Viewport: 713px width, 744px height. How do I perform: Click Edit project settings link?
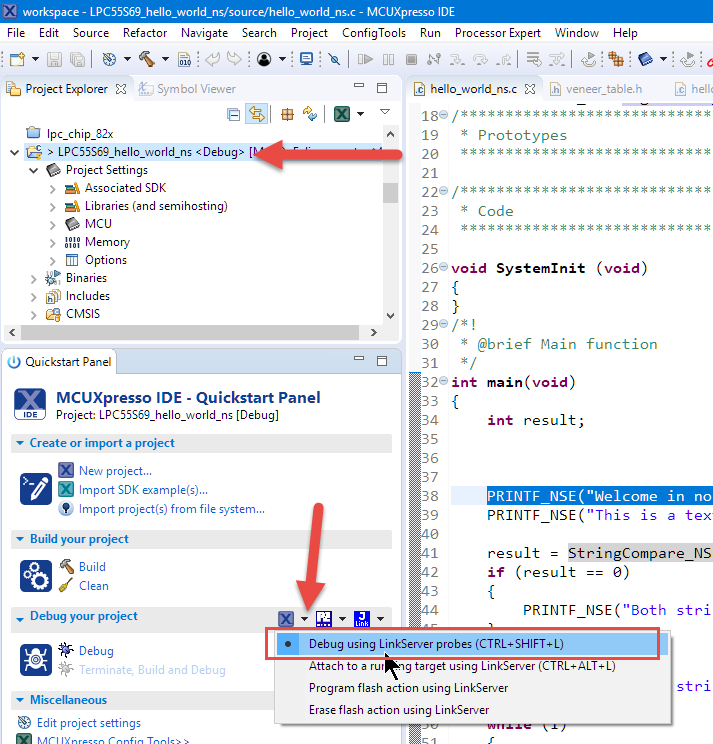pos(88,723)
